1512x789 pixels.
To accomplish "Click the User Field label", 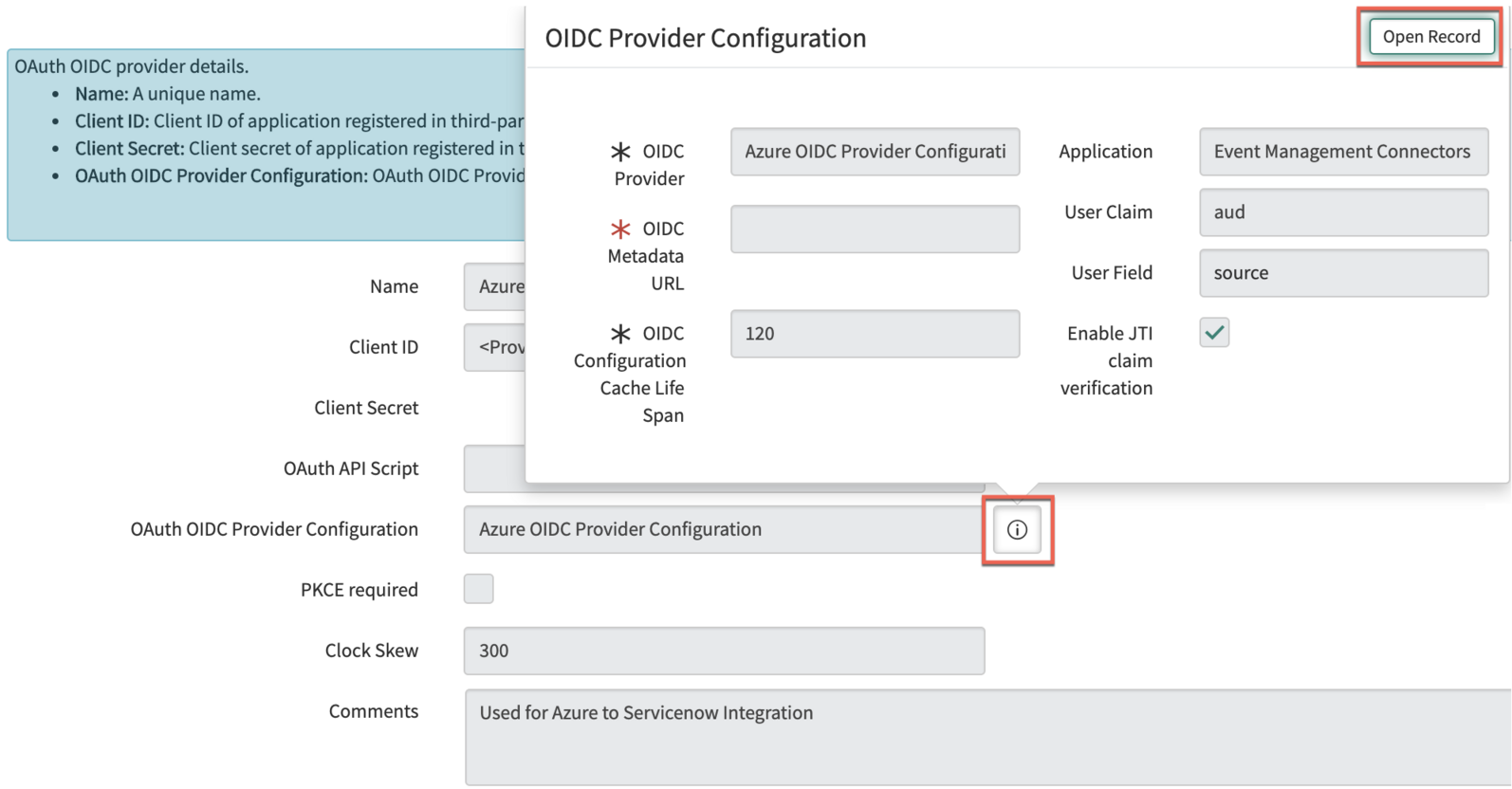I will click(x=1112, y=273).
